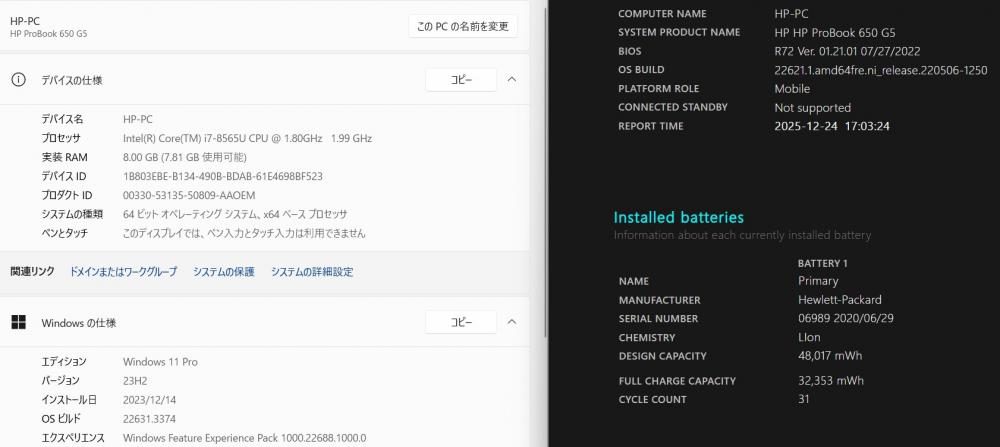Collapse the デバイスの仕様 section chevron
Image resolution: width=1000 pixels, height=447 pixels.
[511, 80]
